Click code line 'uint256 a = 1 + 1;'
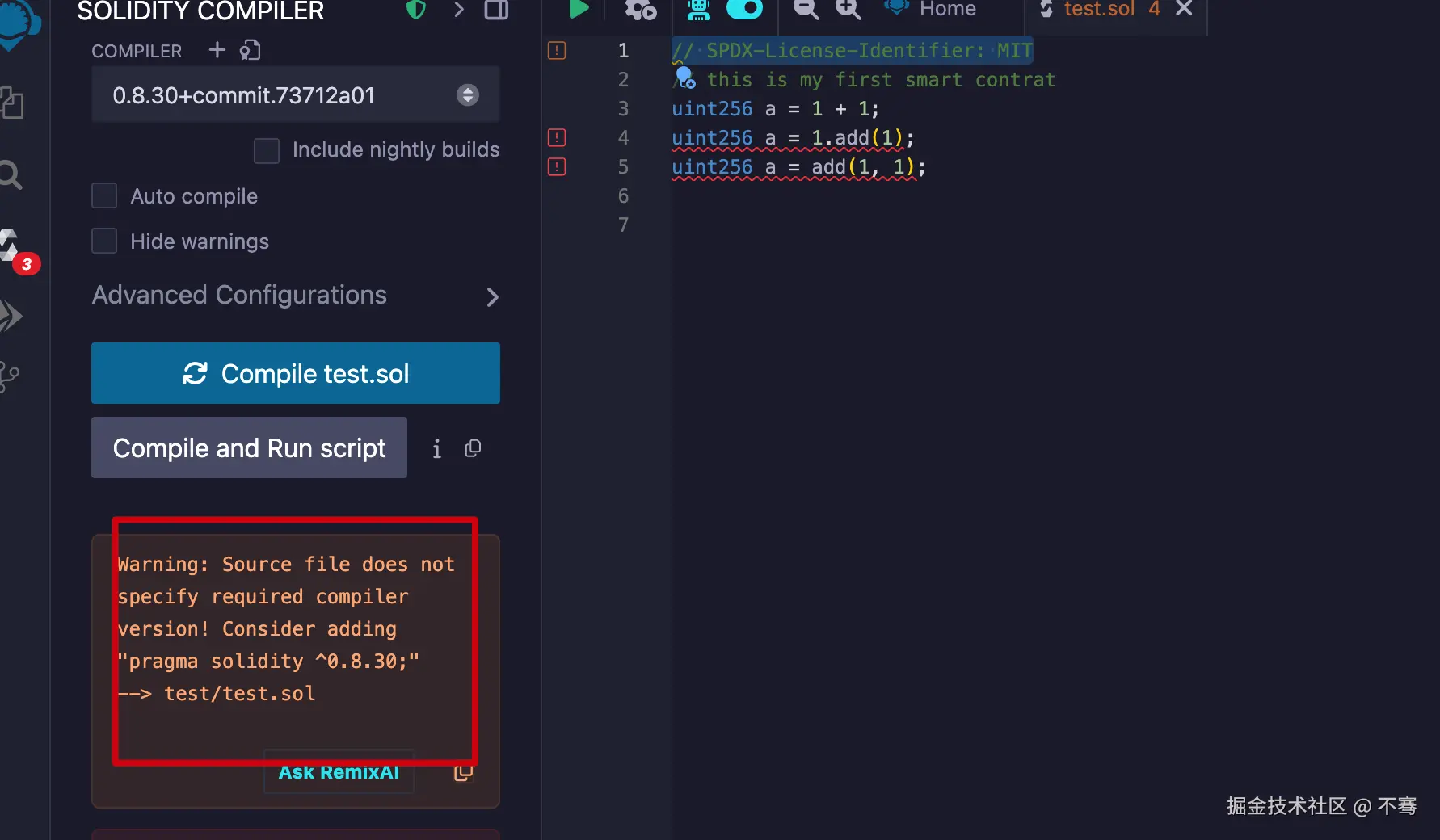The width and height of the screenshot is (1440, 840). [775, 108]
